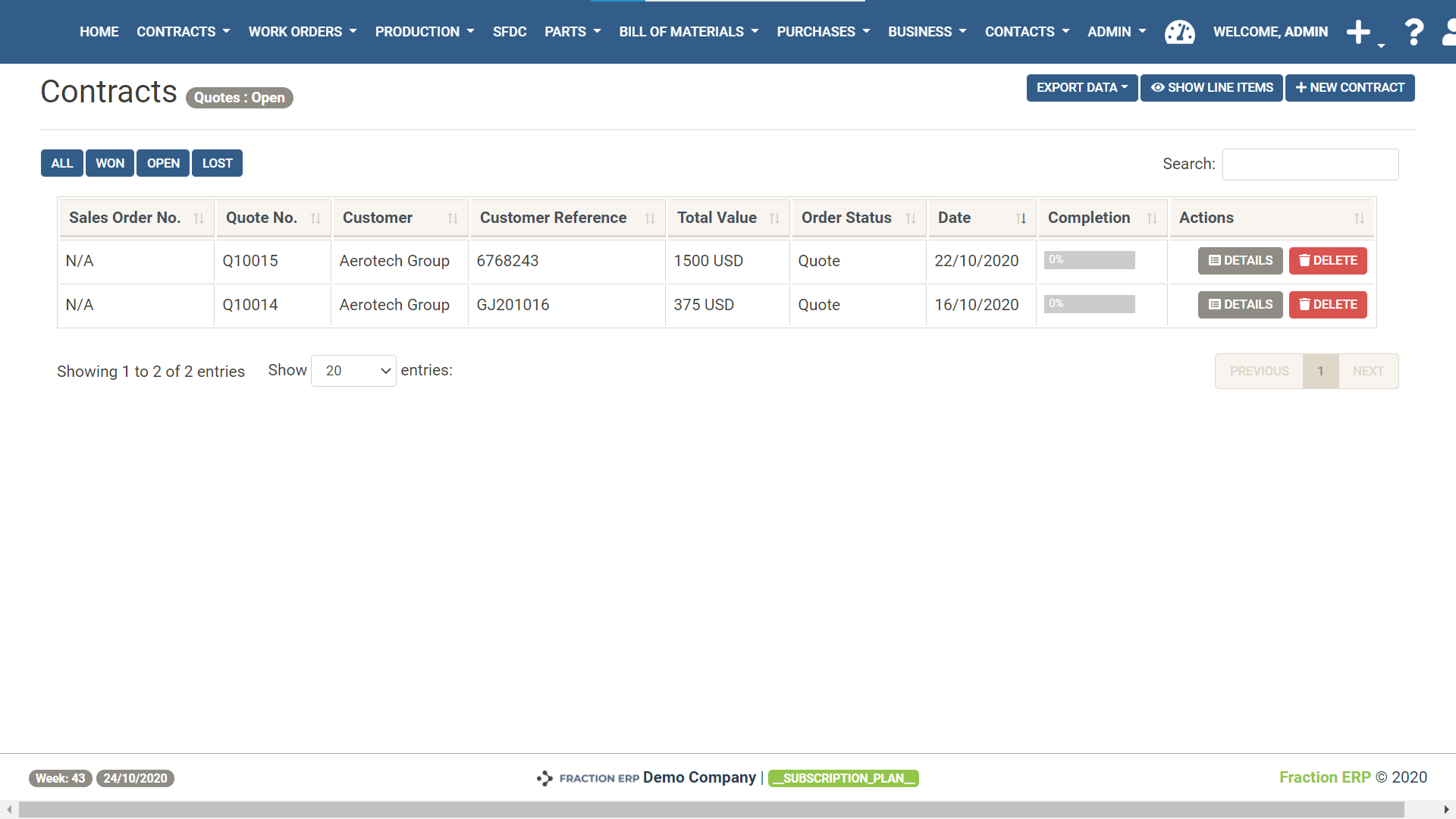Open the dashboard gauge icon
This screenshot has width=1456, height=819.
1179,32
